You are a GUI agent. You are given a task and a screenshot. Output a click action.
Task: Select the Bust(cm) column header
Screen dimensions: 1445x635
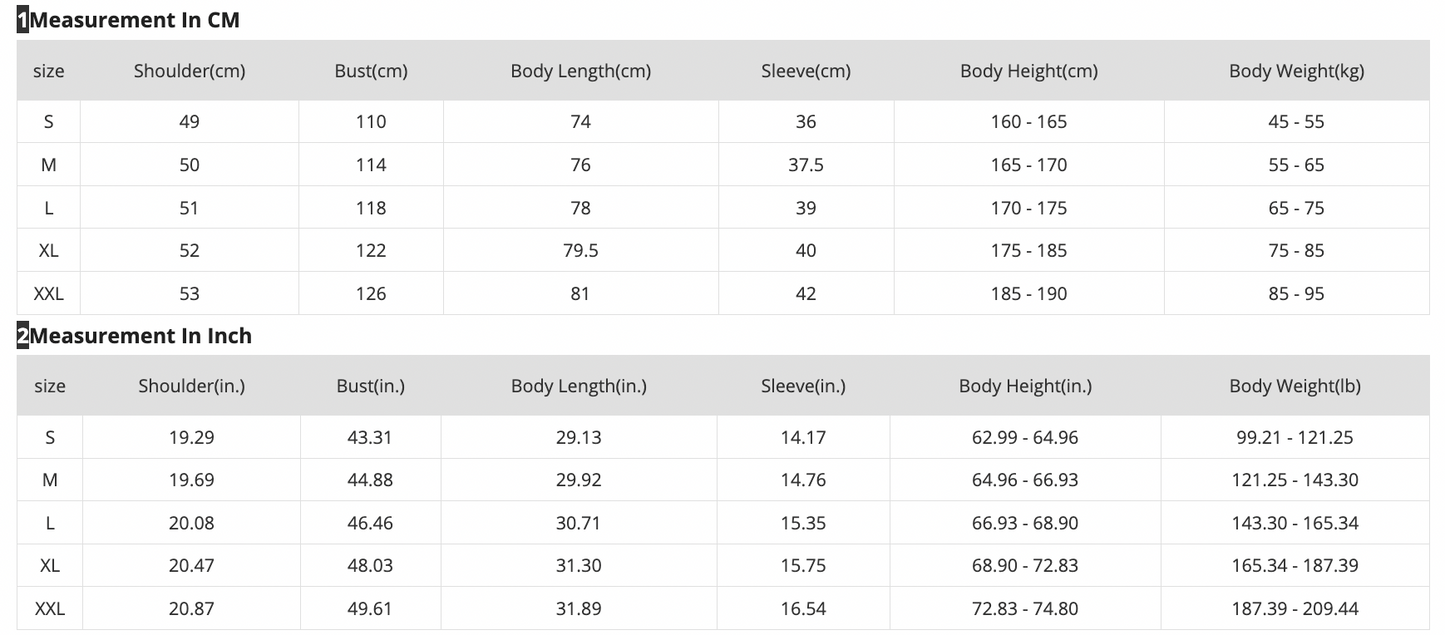point(371,71)
